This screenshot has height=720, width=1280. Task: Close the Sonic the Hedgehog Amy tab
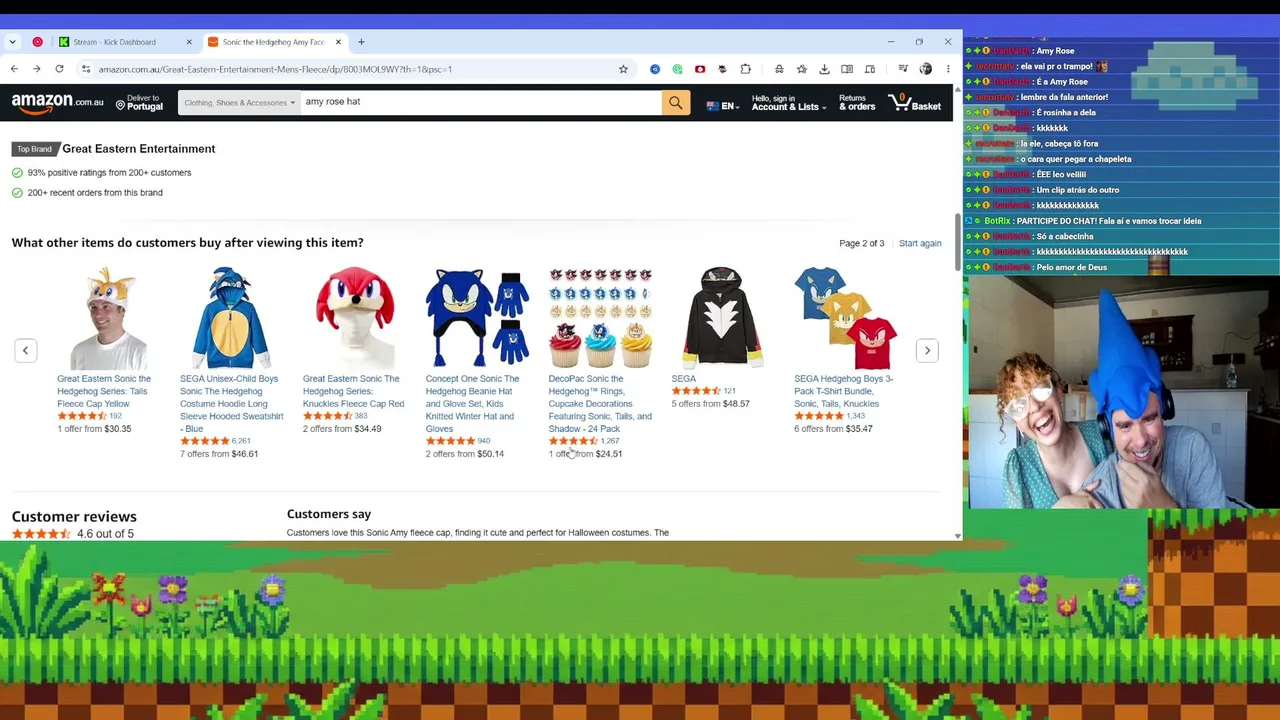click(x=338, y=42)
